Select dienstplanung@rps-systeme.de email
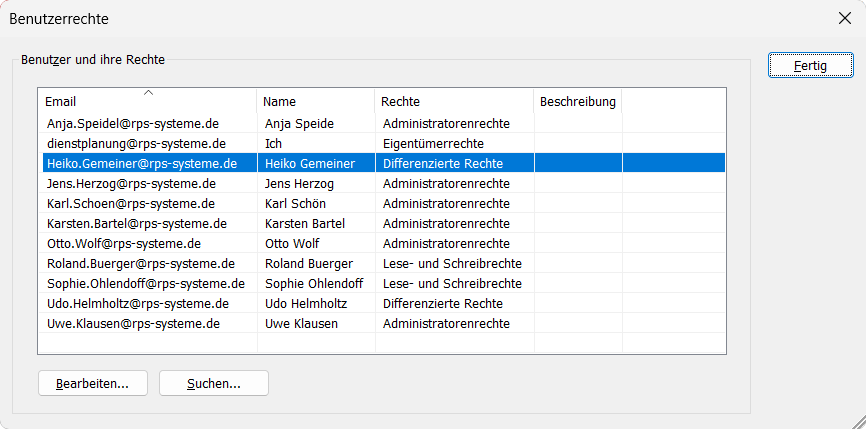The image size is (866, 429). point(136,144)
